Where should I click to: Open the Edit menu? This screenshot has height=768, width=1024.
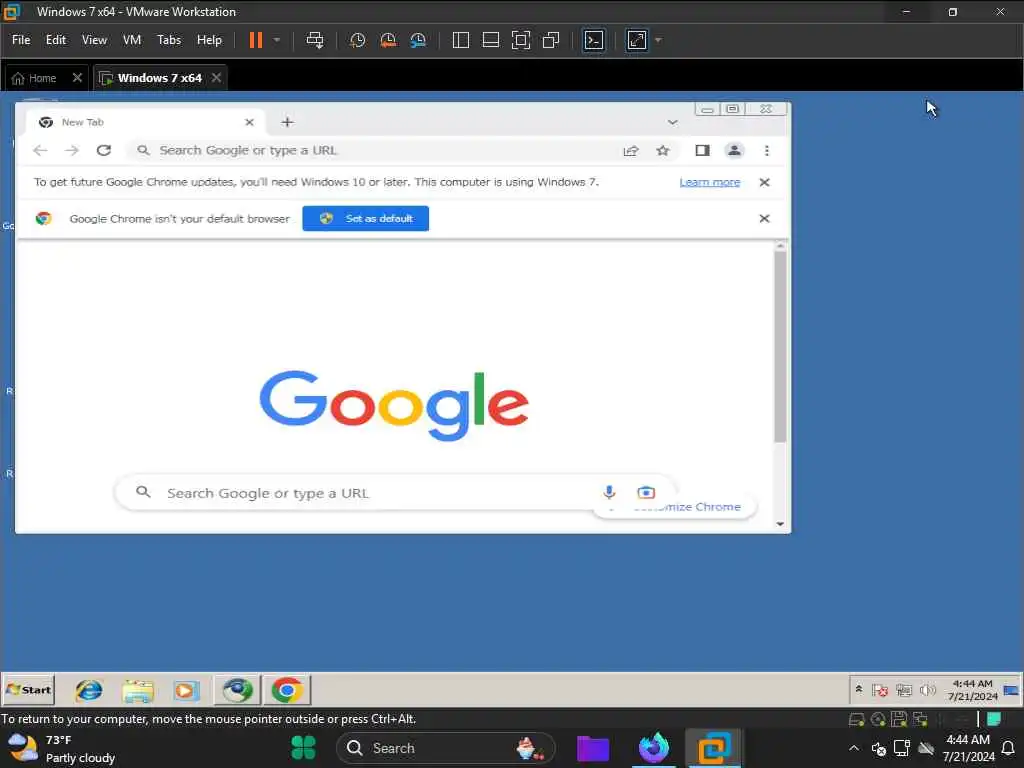point(56,40)
